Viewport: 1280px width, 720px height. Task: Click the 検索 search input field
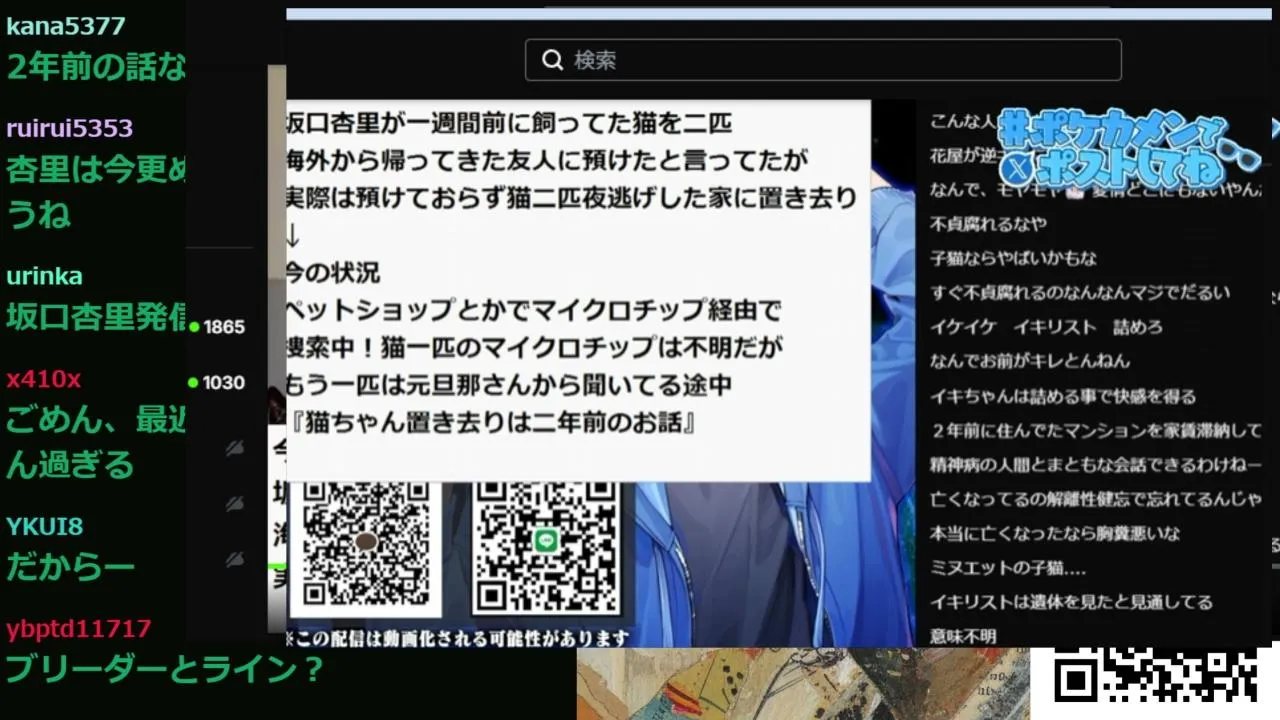pyautogui.click(x=823, y=60)
